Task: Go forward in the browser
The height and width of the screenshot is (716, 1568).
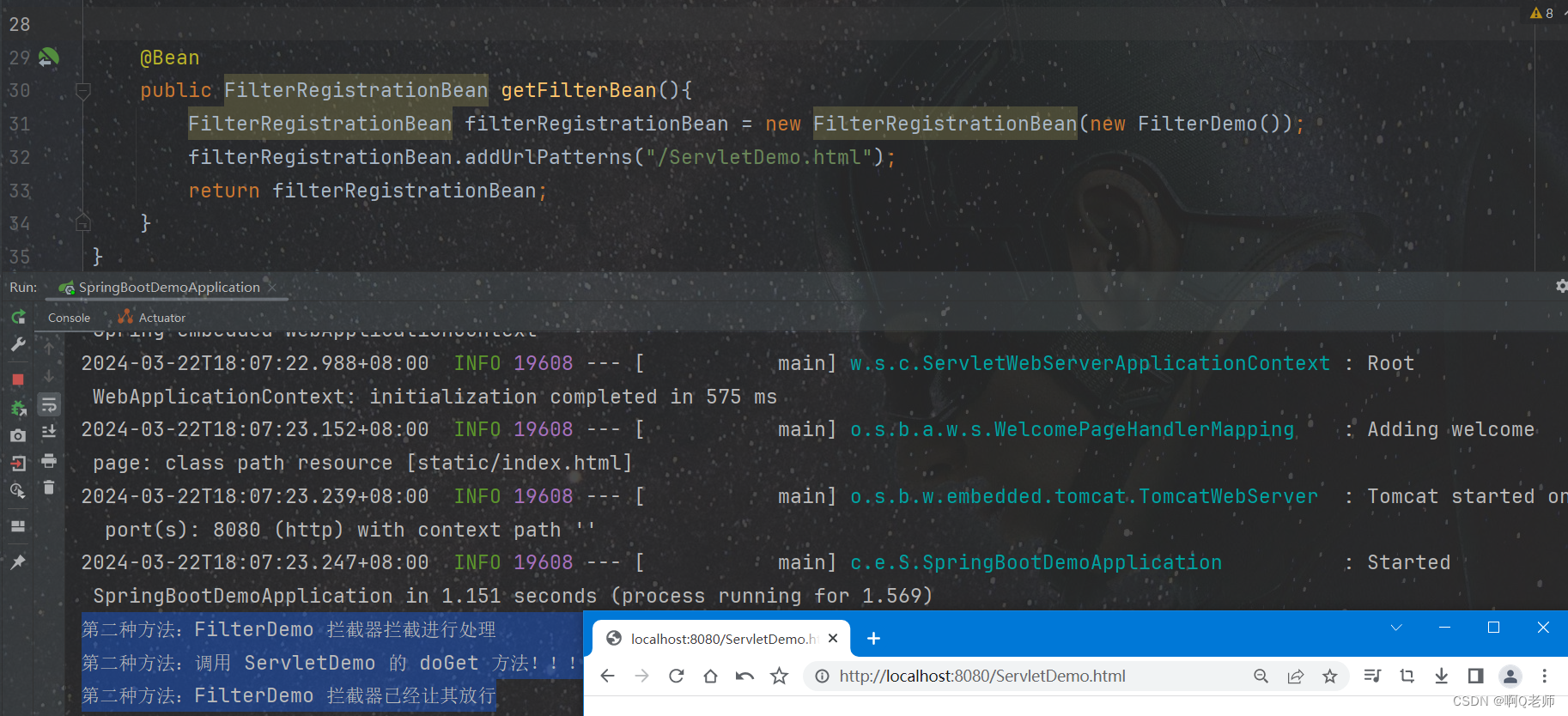Action: (641, 677)
